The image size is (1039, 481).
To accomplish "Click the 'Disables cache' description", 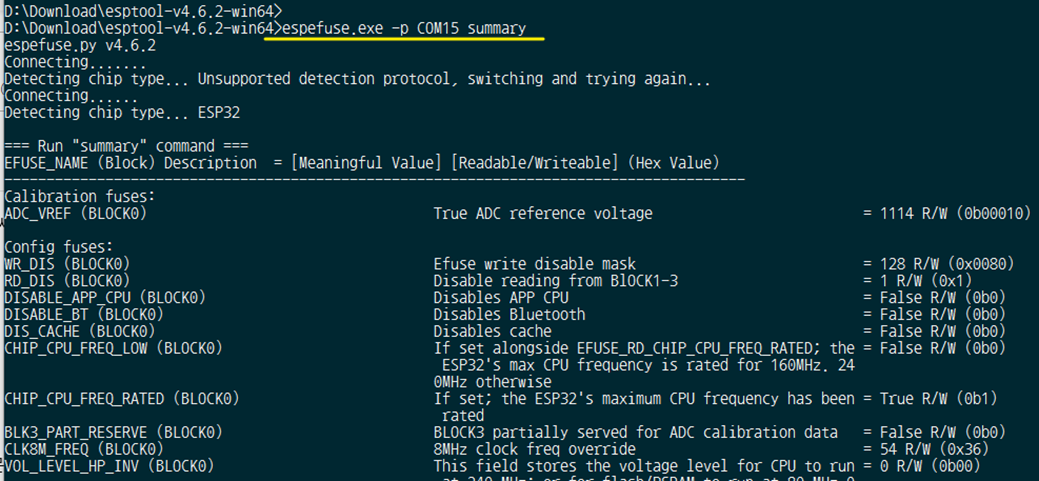I will click(492, 331).
